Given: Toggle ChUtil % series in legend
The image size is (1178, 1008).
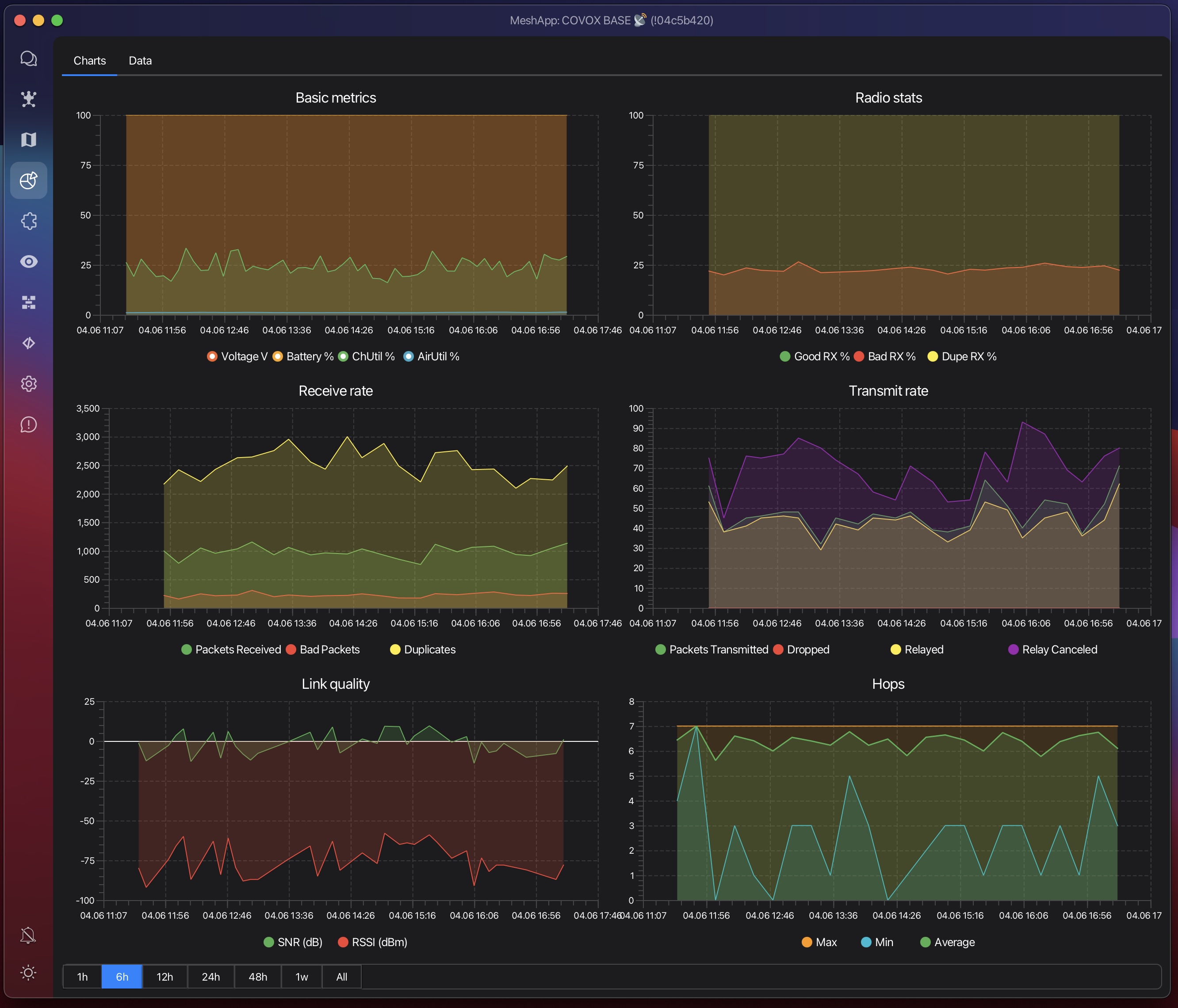Looking at the screenshot, I should (x=366, y=356).
